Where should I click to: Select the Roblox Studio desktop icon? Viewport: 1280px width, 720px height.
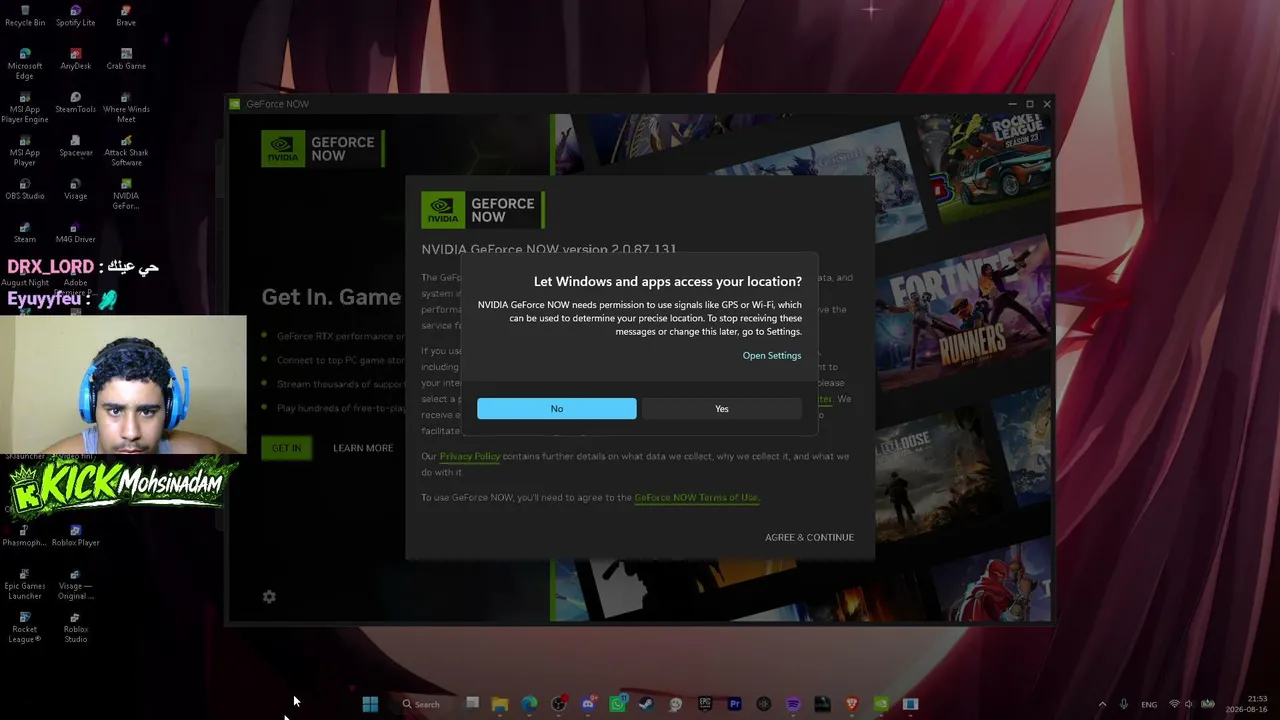point(75,627)
